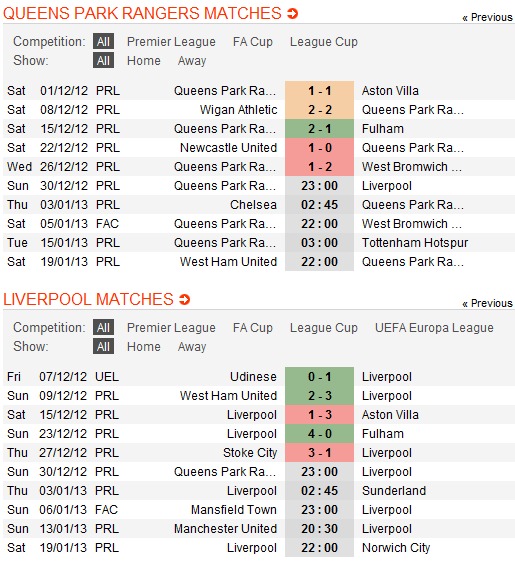Viewport: 515px width, 563px height.
Task: Choose League Cup filter for Queens Park Rangers
Action: [x=324, y=42]
